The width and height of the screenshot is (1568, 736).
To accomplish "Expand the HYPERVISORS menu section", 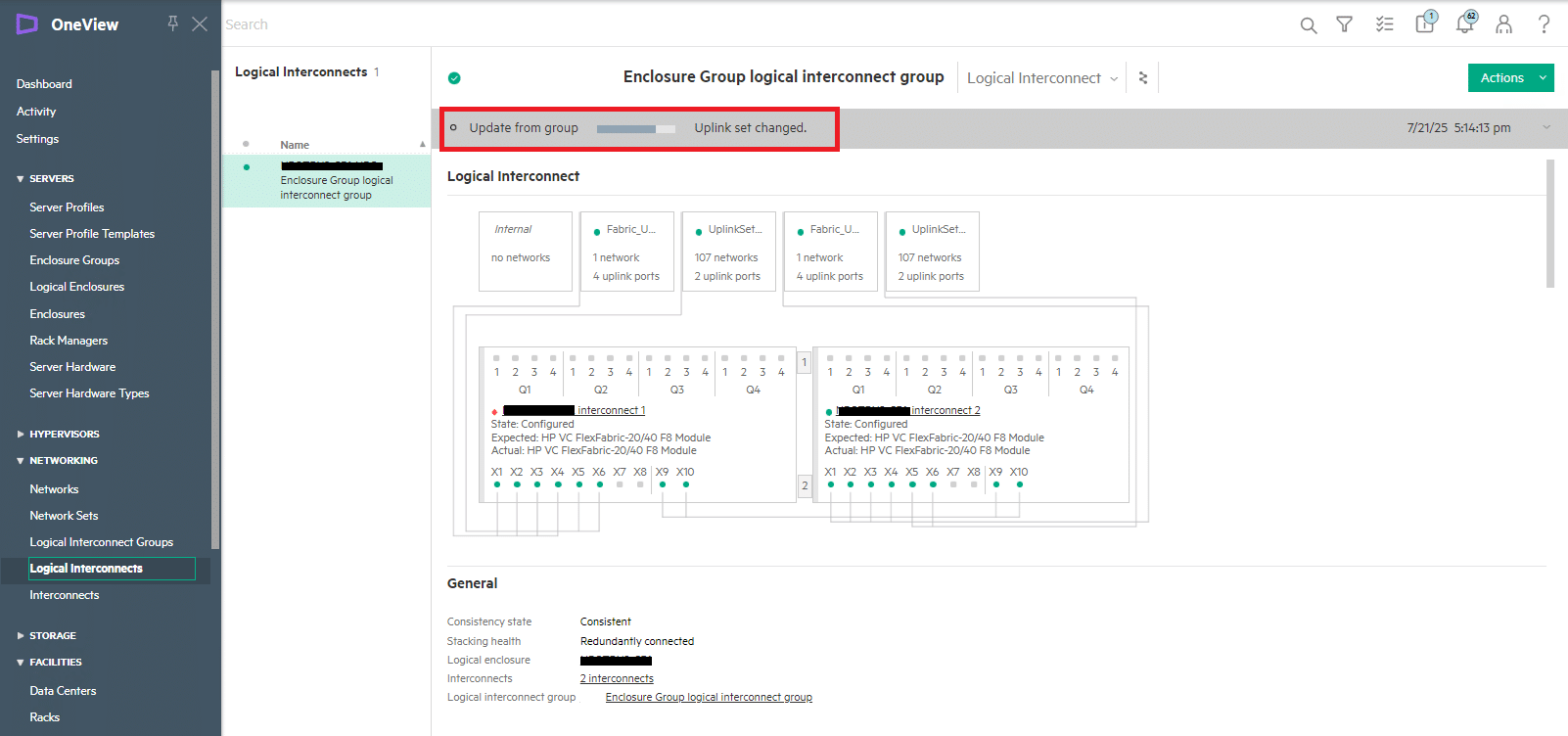I will point(58,434).
